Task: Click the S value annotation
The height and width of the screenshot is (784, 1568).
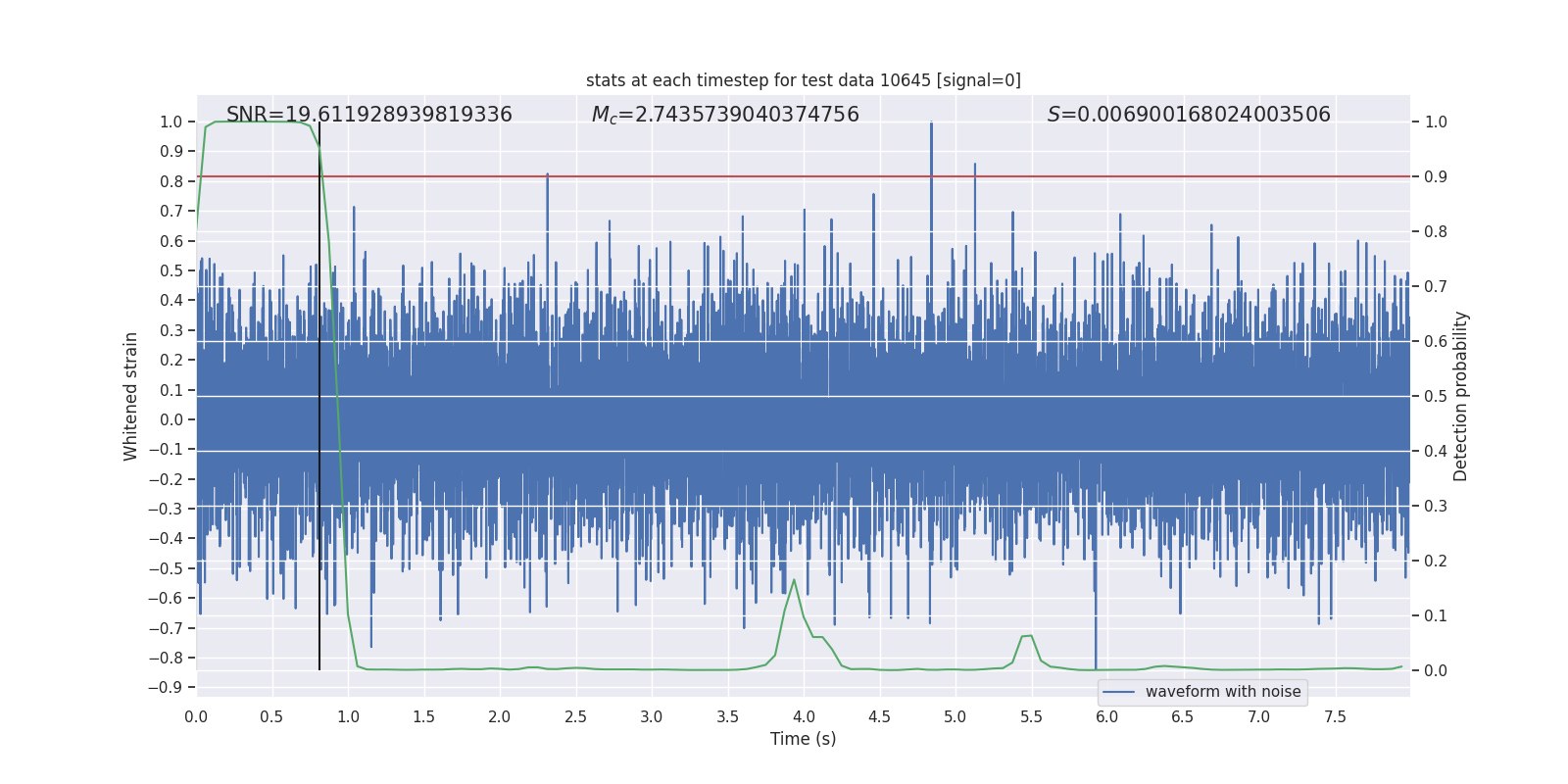Action: tap(1188, 115)
